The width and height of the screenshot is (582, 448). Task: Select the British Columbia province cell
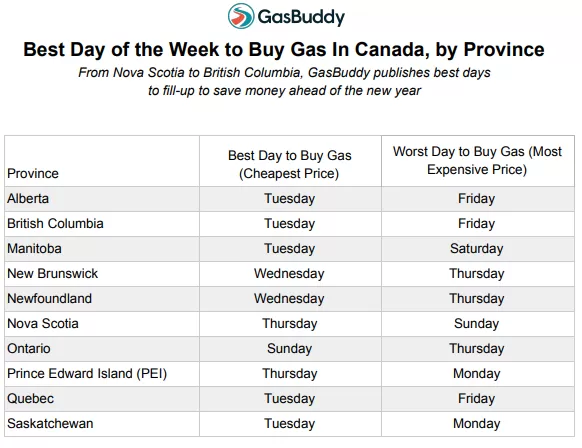[x=102, y=224]
